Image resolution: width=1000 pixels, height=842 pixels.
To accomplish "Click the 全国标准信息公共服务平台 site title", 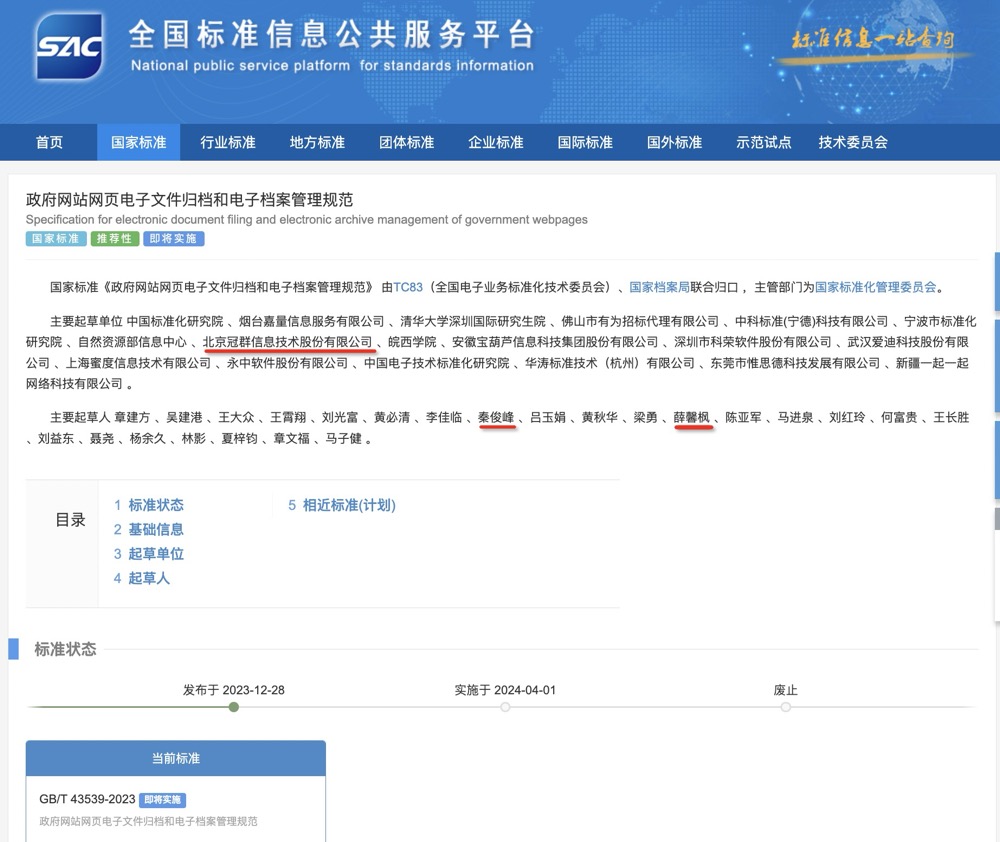I will [332, 34].
